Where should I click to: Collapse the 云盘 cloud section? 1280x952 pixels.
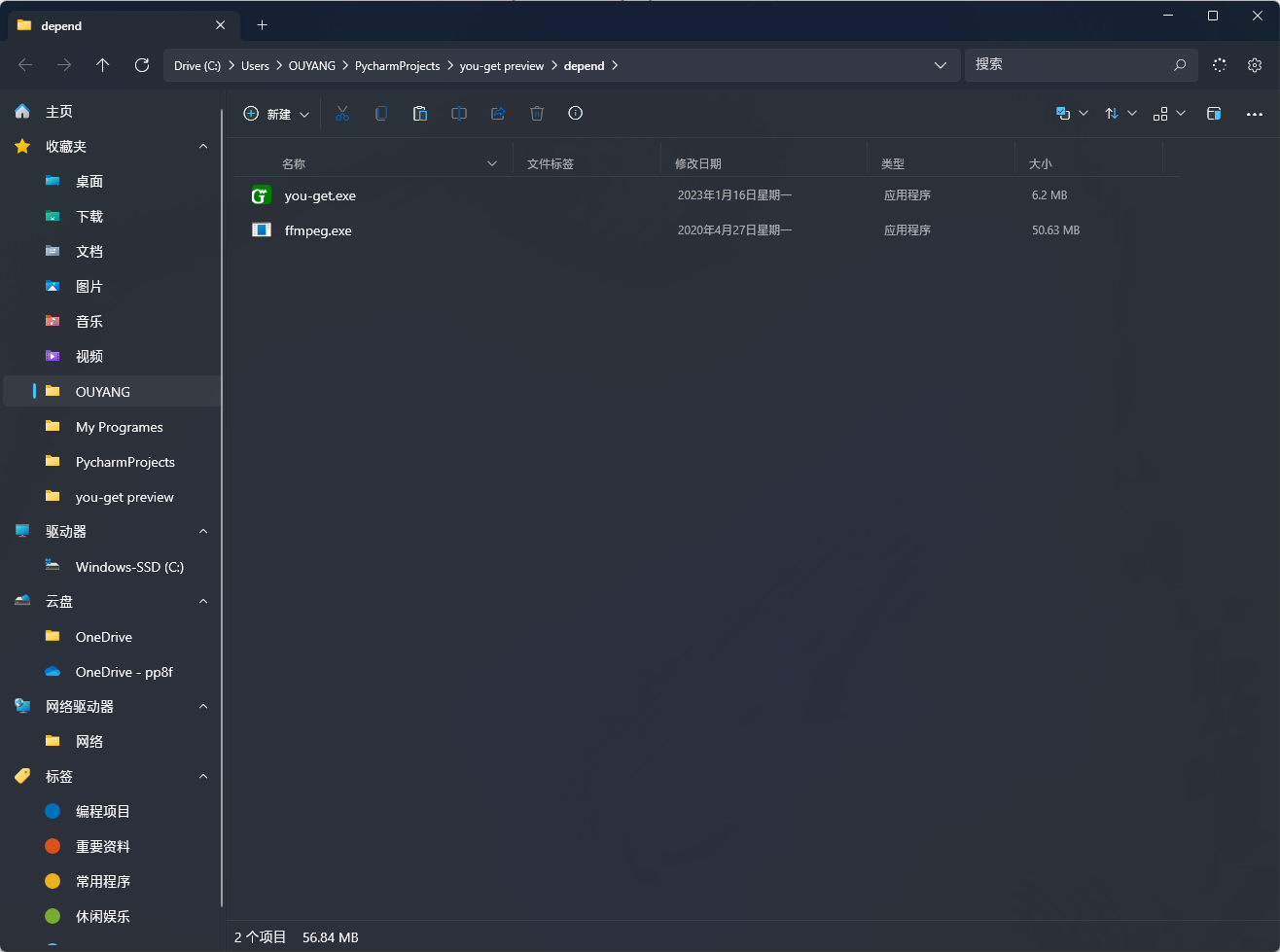coord(203,602)
